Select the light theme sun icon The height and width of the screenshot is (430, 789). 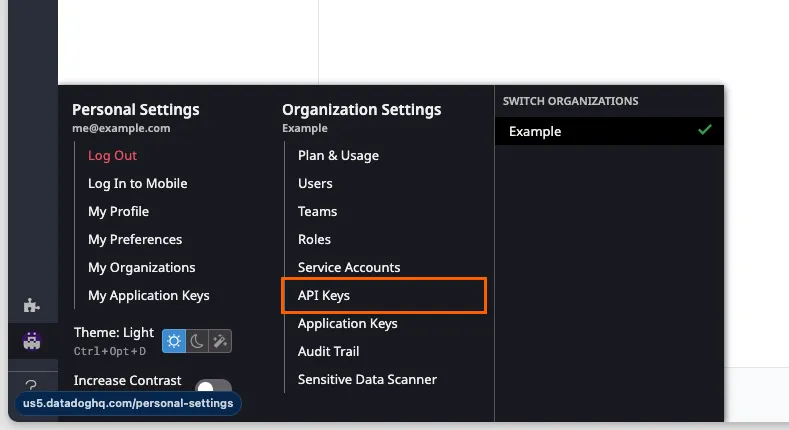click(174, 341)
